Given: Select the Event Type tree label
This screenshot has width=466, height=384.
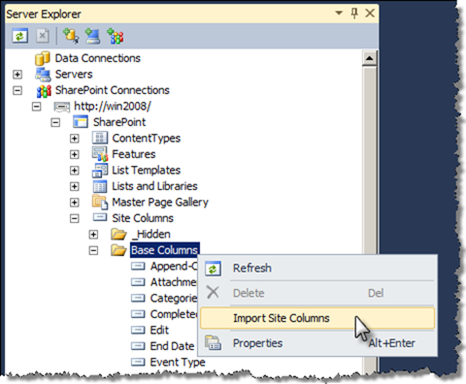Looking at the screenshot, I should coord(178,362).
